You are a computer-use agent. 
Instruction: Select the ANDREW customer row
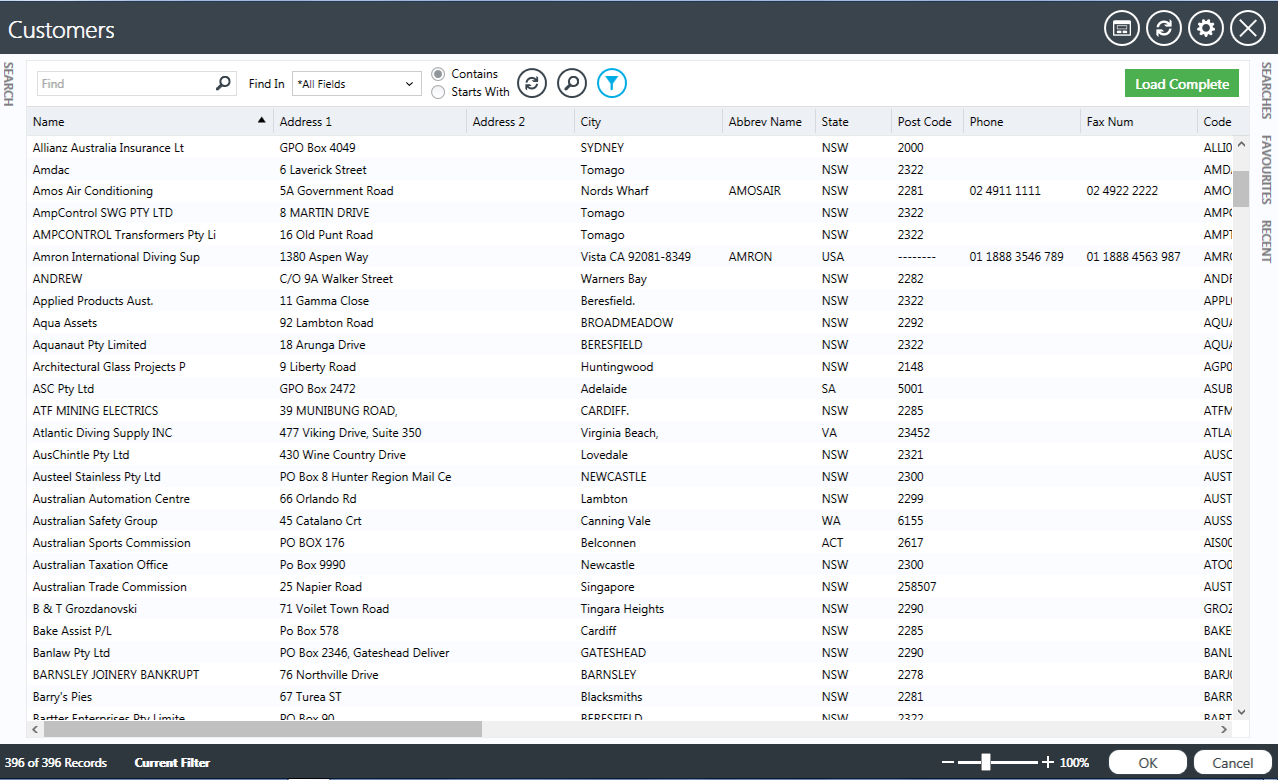630,279
